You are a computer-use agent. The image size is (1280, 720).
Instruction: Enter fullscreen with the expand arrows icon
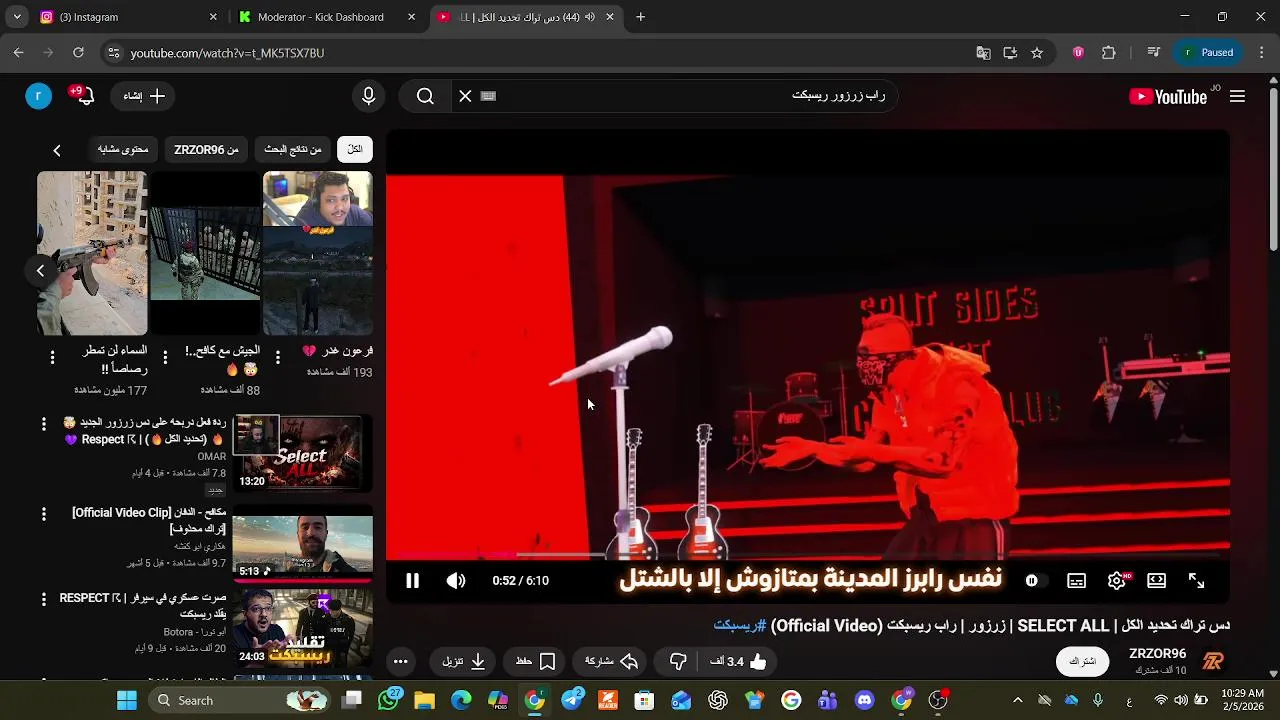tap(1196, 581)
